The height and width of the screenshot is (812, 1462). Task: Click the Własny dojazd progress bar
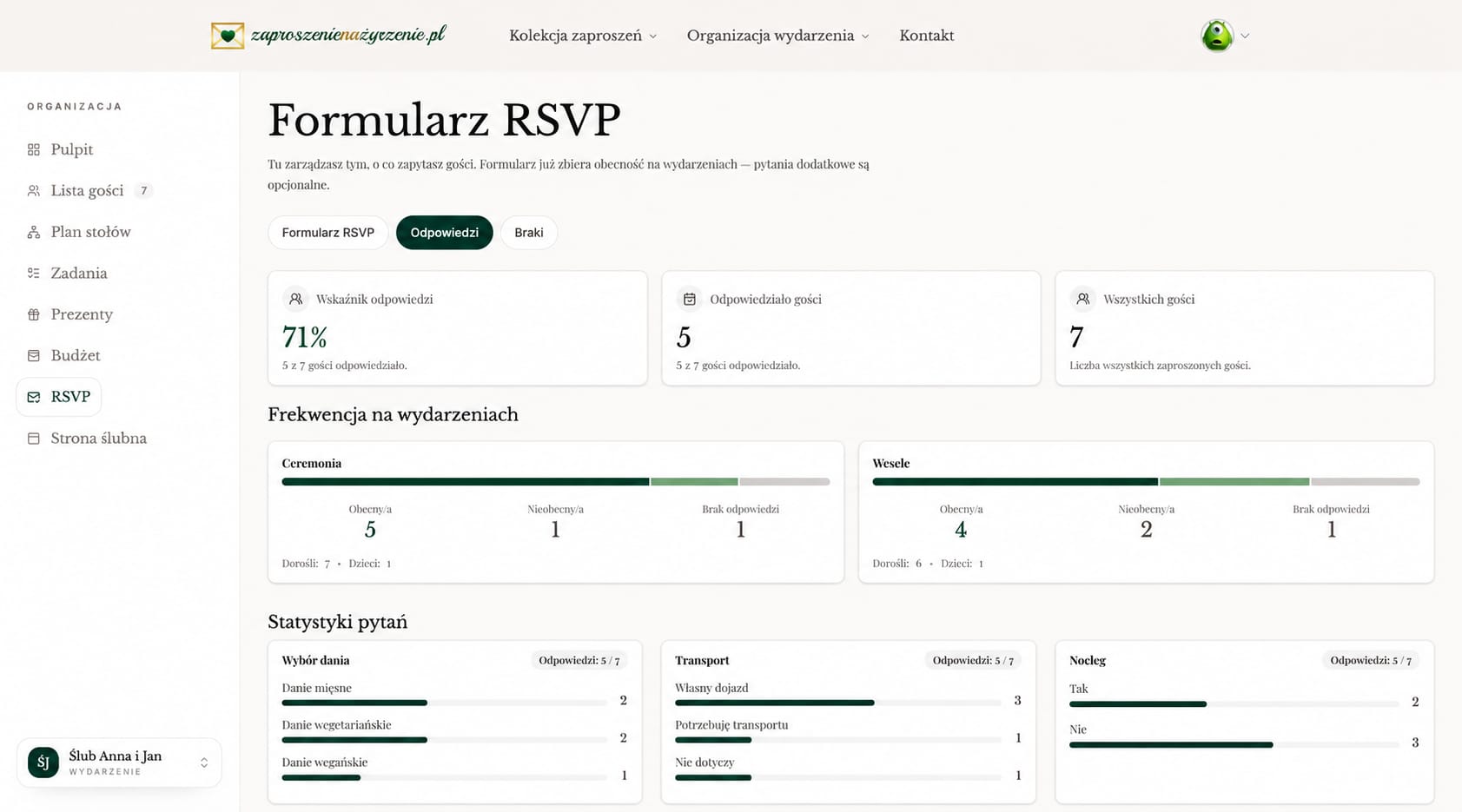(838, 703)
